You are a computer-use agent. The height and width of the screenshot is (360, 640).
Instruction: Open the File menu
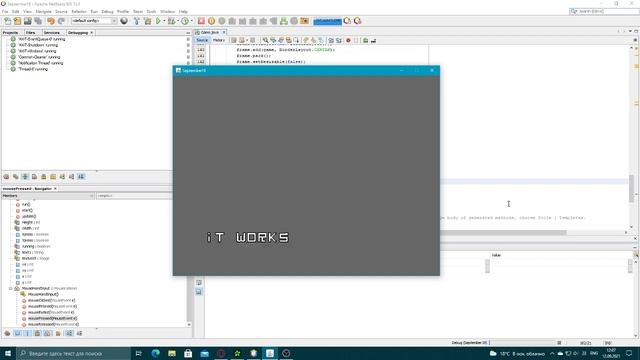coord(5,11)
